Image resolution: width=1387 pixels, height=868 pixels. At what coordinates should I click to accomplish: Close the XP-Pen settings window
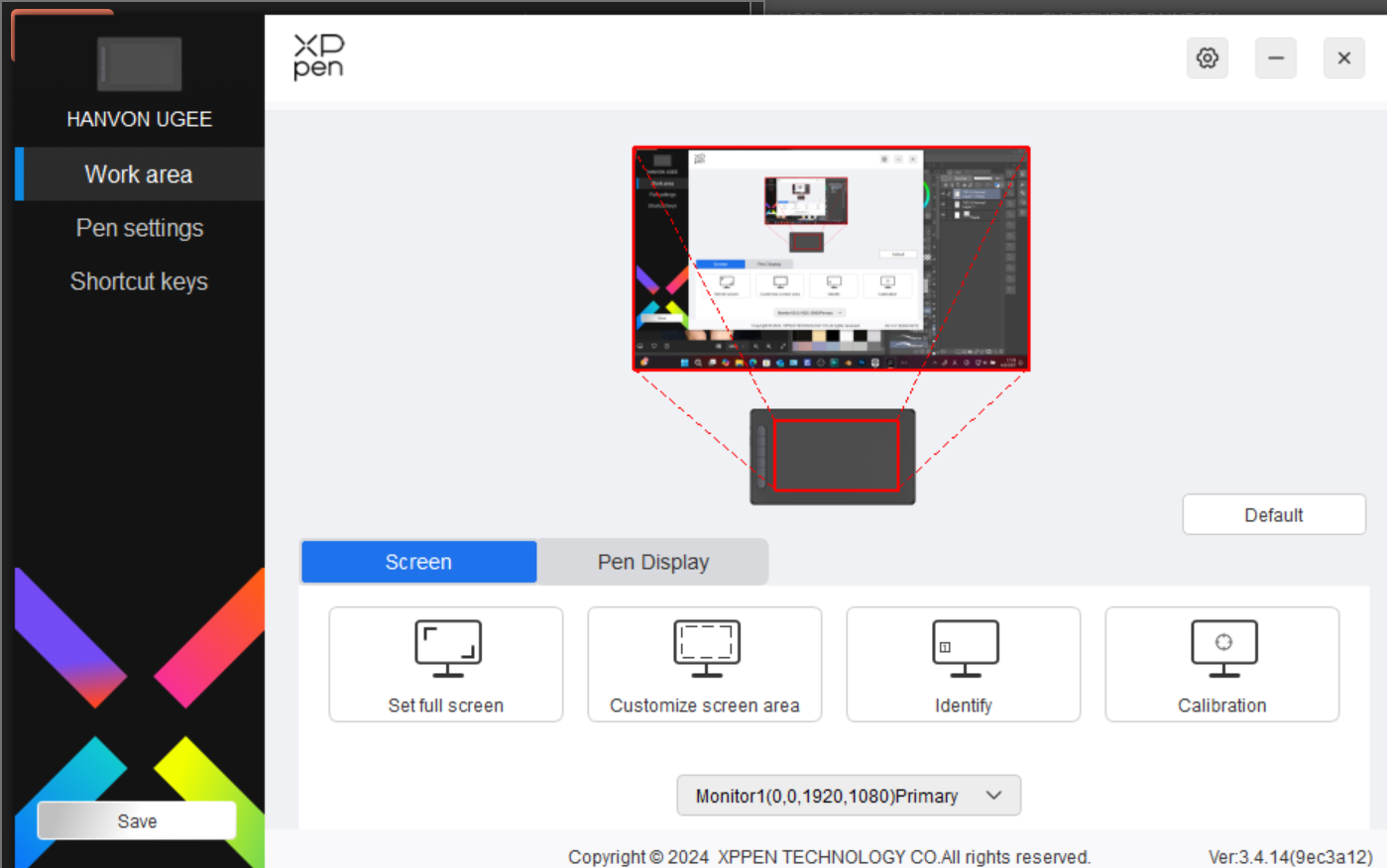(x=1344, y=57)
